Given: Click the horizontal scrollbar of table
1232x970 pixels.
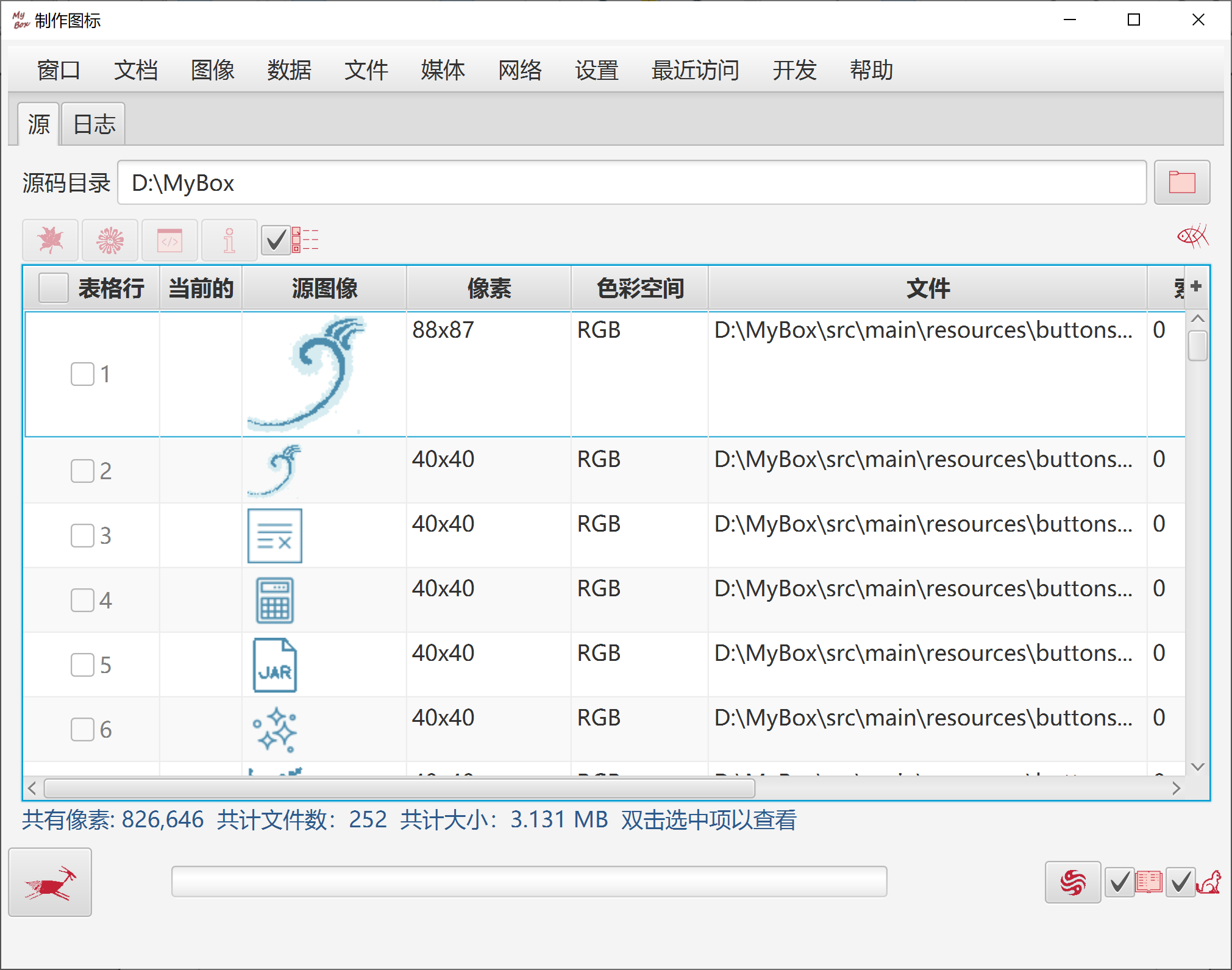Looking at the screenshot, I should (x=400, y=788).
